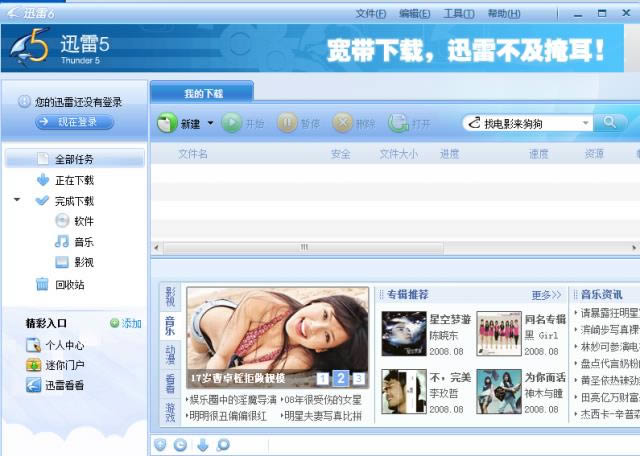The height and width of the screenshot is (456, 640).
Task: Switch to the vertical 看看 tab
Action: click(170, 384)
